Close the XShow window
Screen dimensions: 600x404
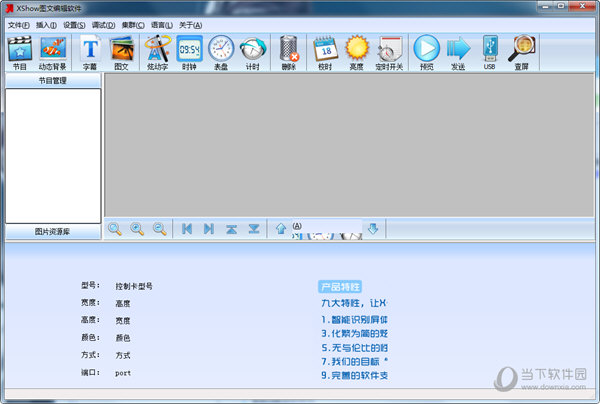[x=582, y=6]
